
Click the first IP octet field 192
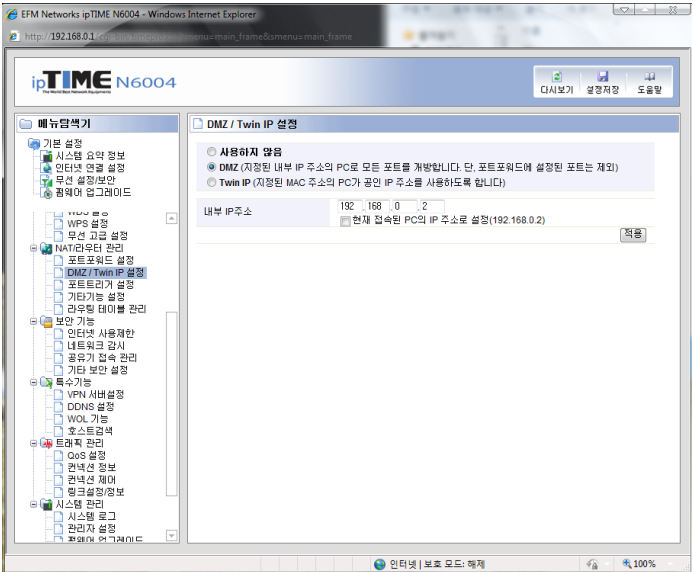(x=350, y=206)
